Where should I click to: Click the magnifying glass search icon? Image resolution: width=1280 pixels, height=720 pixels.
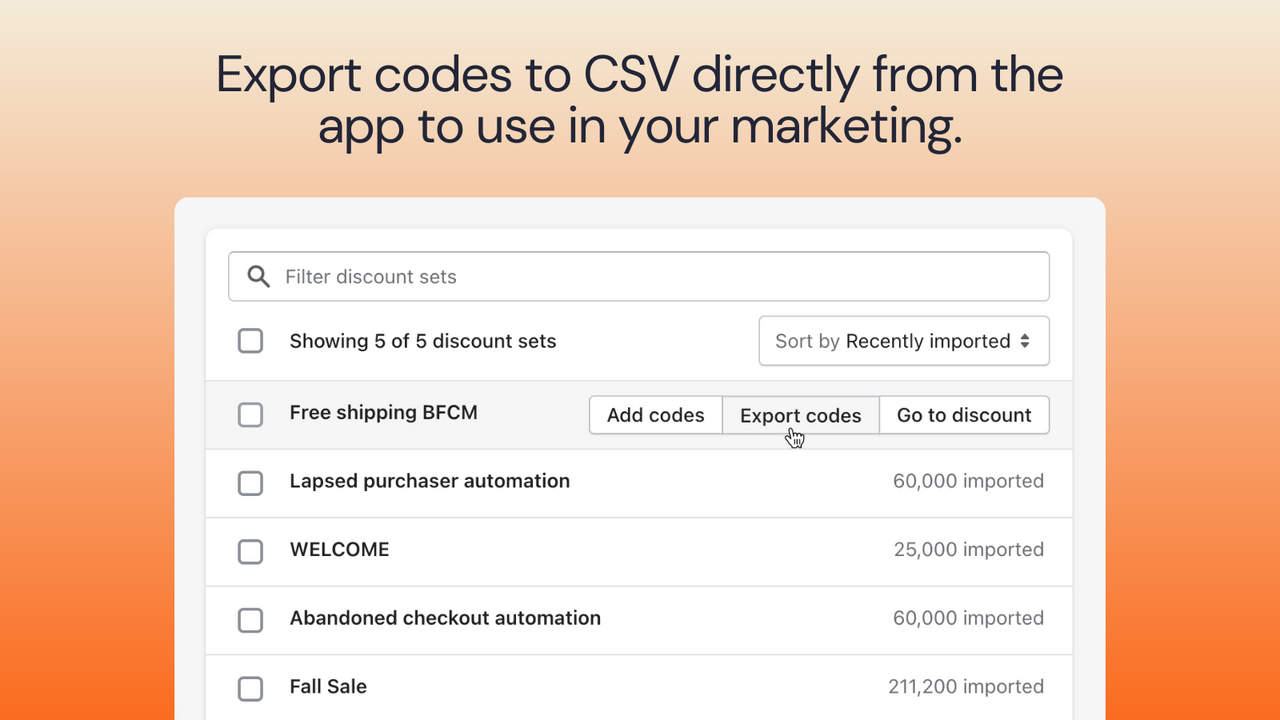[x=258, y=276]
